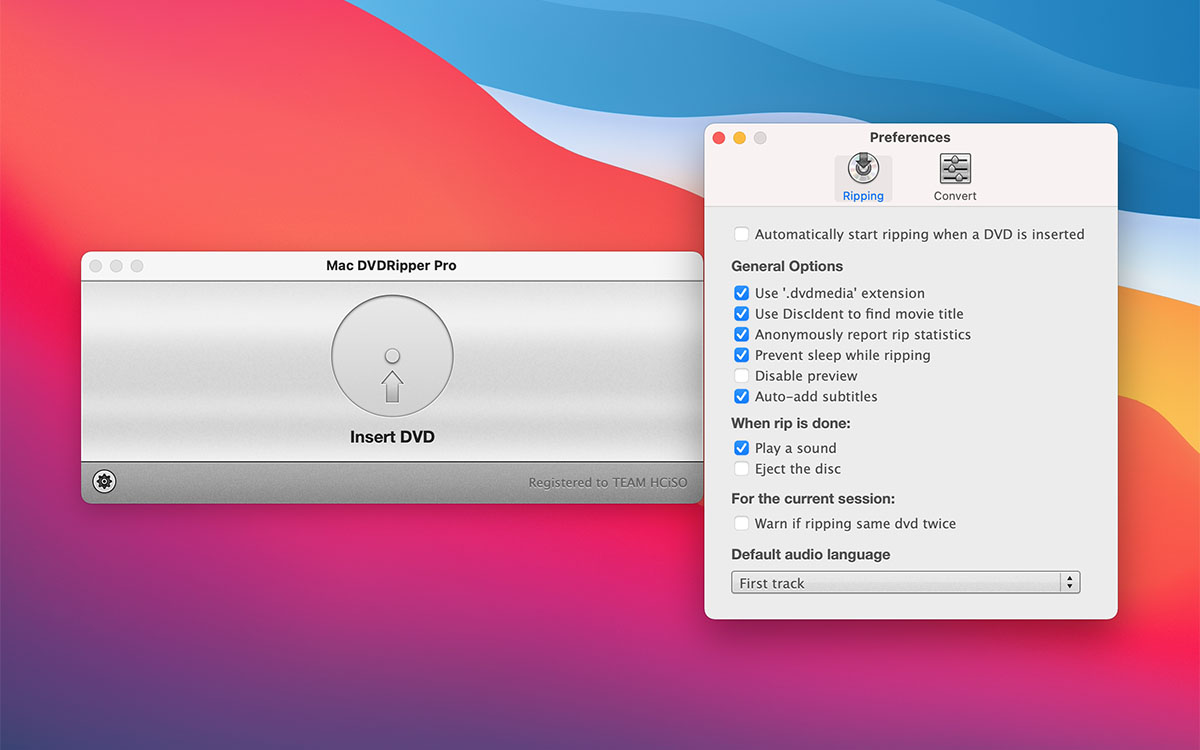
Task: Close the Preferences window
Action: click(x=718, y=138)
